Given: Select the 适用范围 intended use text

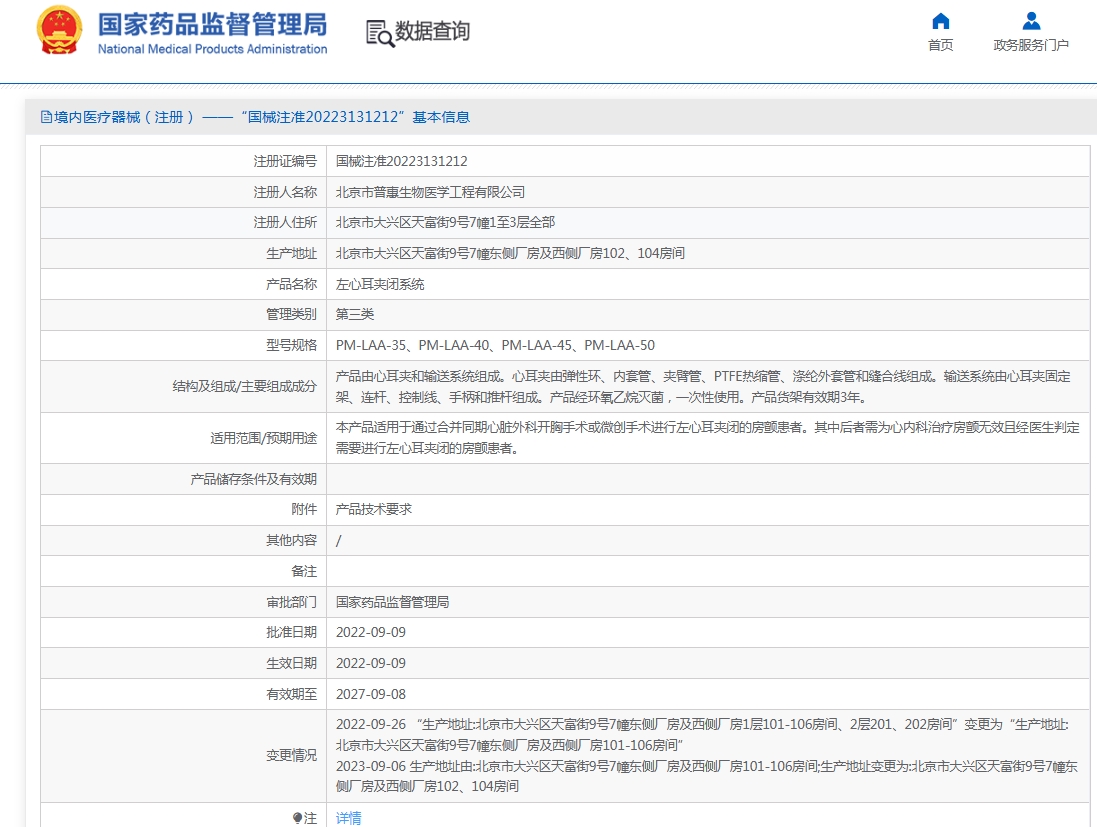Looking at the screenshot, I should pos(707,437).
